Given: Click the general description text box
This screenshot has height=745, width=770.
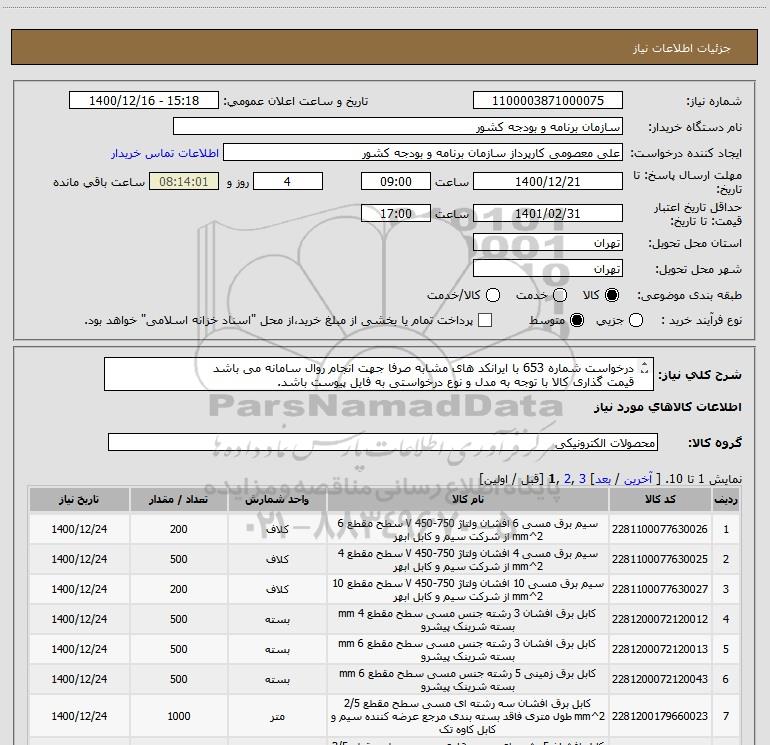Looking at the screenshot, I should [x=379, y=375].
